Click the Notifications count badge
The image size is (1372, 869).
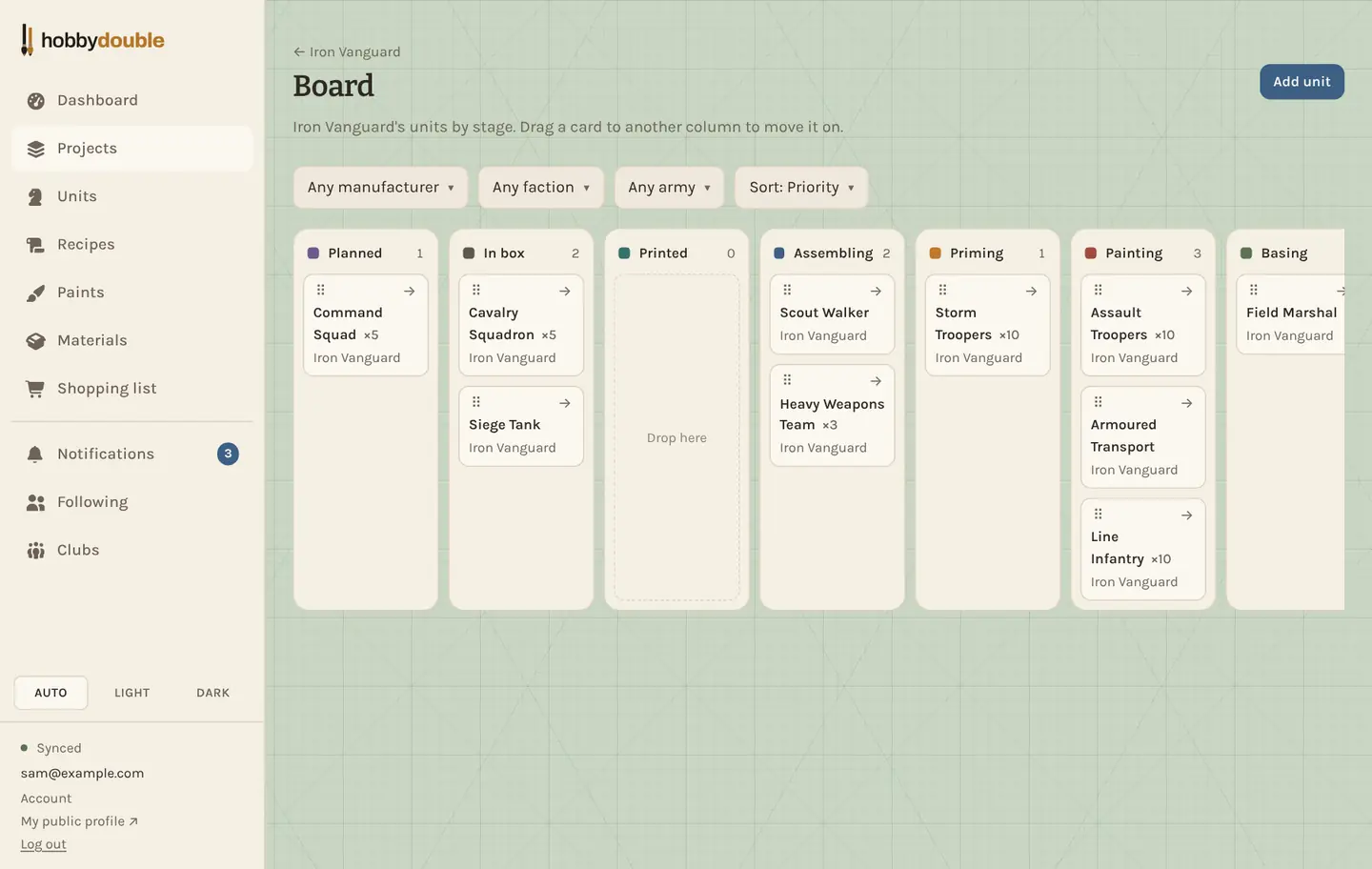click(228, 455)
